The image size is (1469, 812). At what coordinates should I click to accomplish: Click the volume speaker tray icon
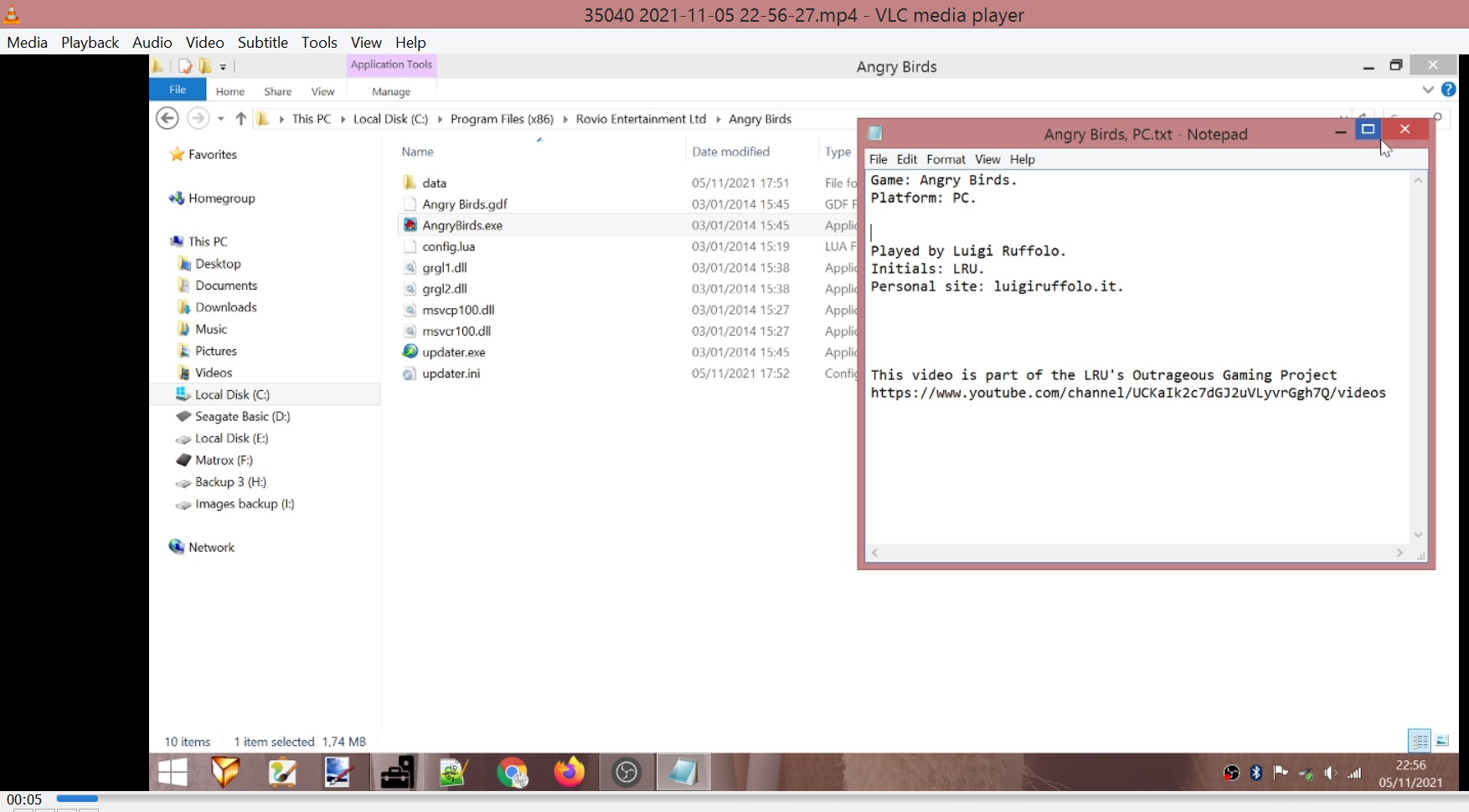tap(1330, 773)
